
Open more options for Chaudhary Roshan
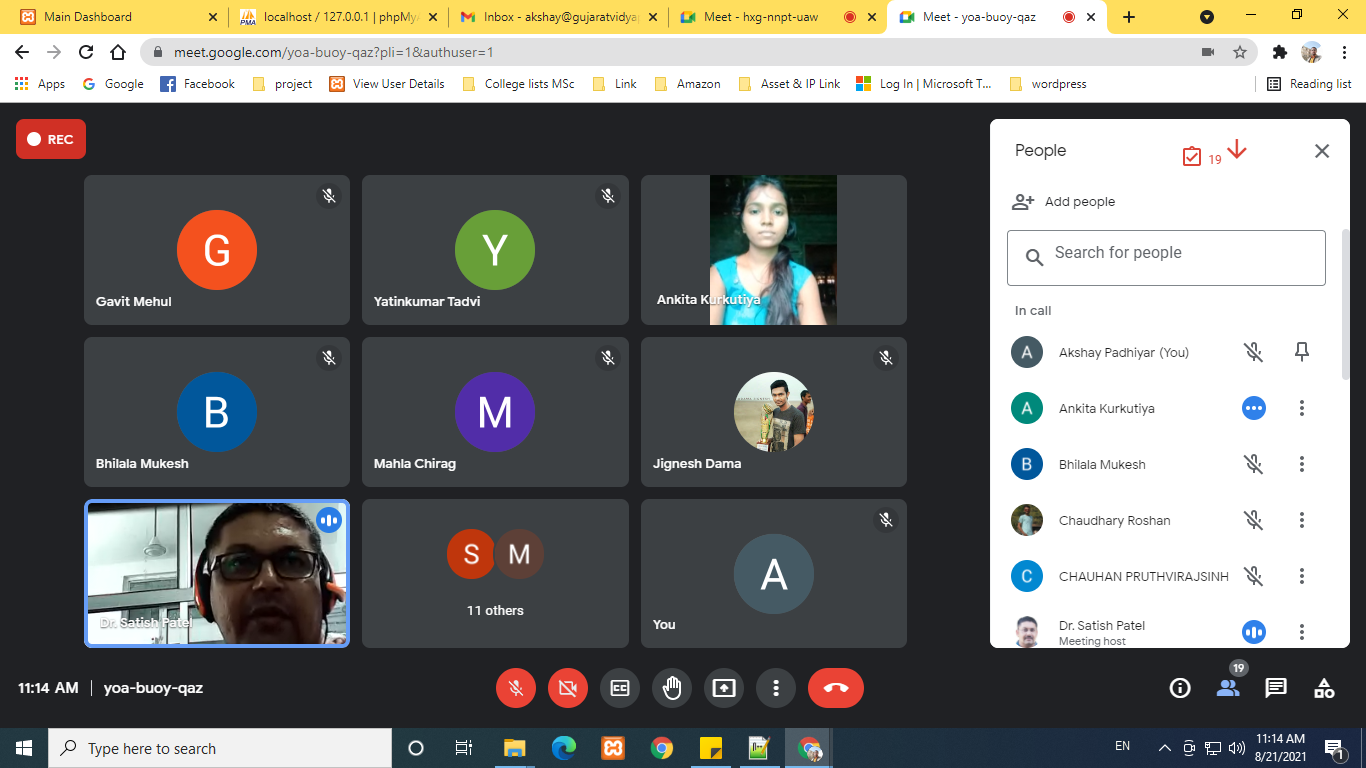[x=1302, y=520]
